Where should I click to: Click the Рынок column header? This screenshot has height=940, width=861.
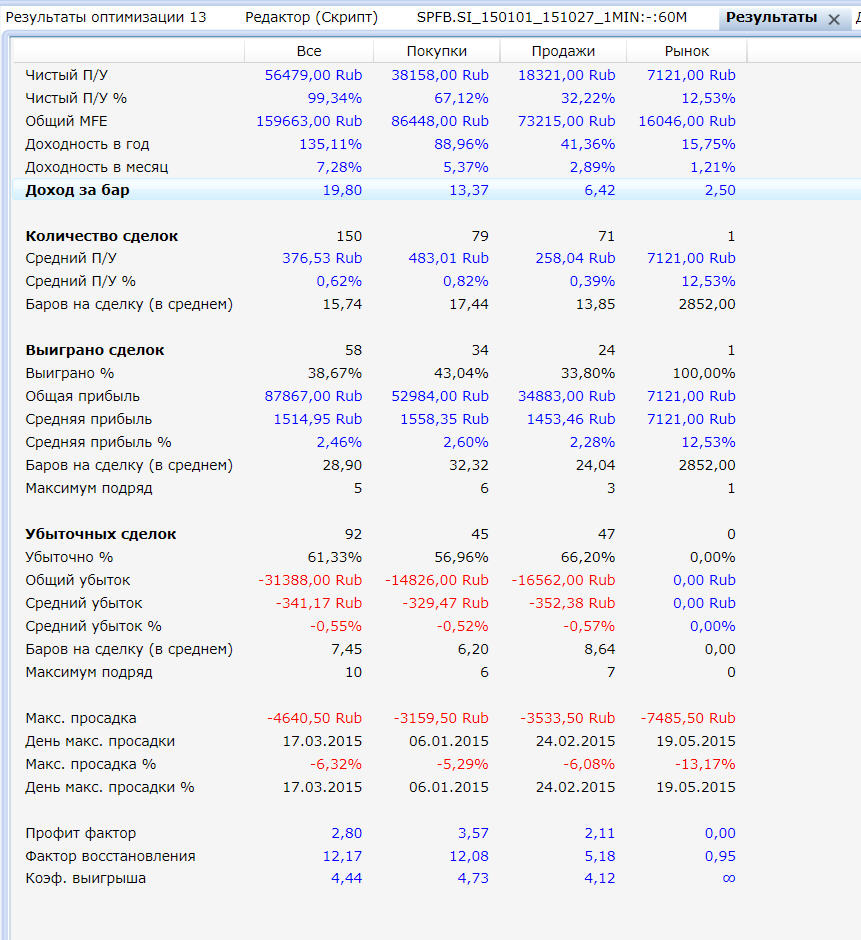pyautogui.click(x=687, y=51)
